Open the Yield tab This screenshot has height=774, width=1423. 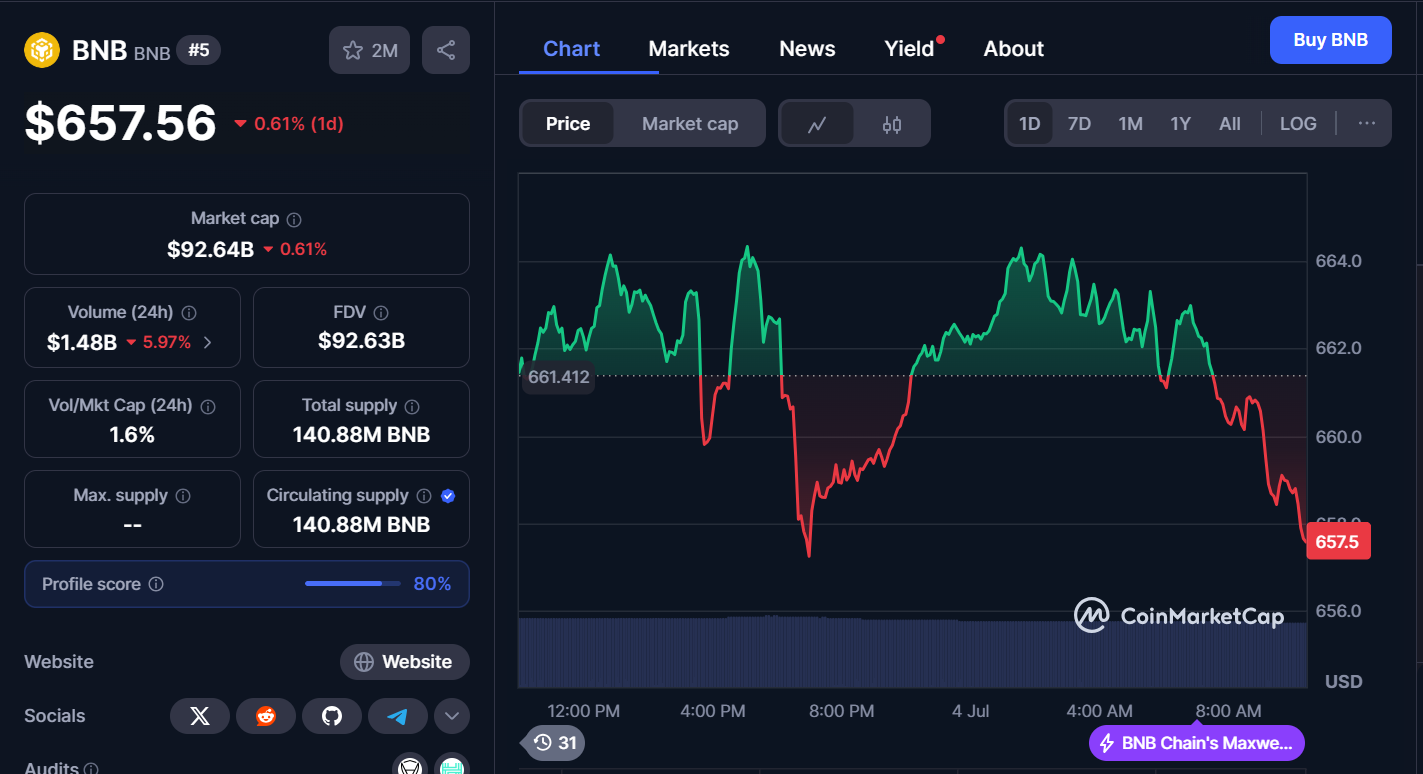click(910, 49)
